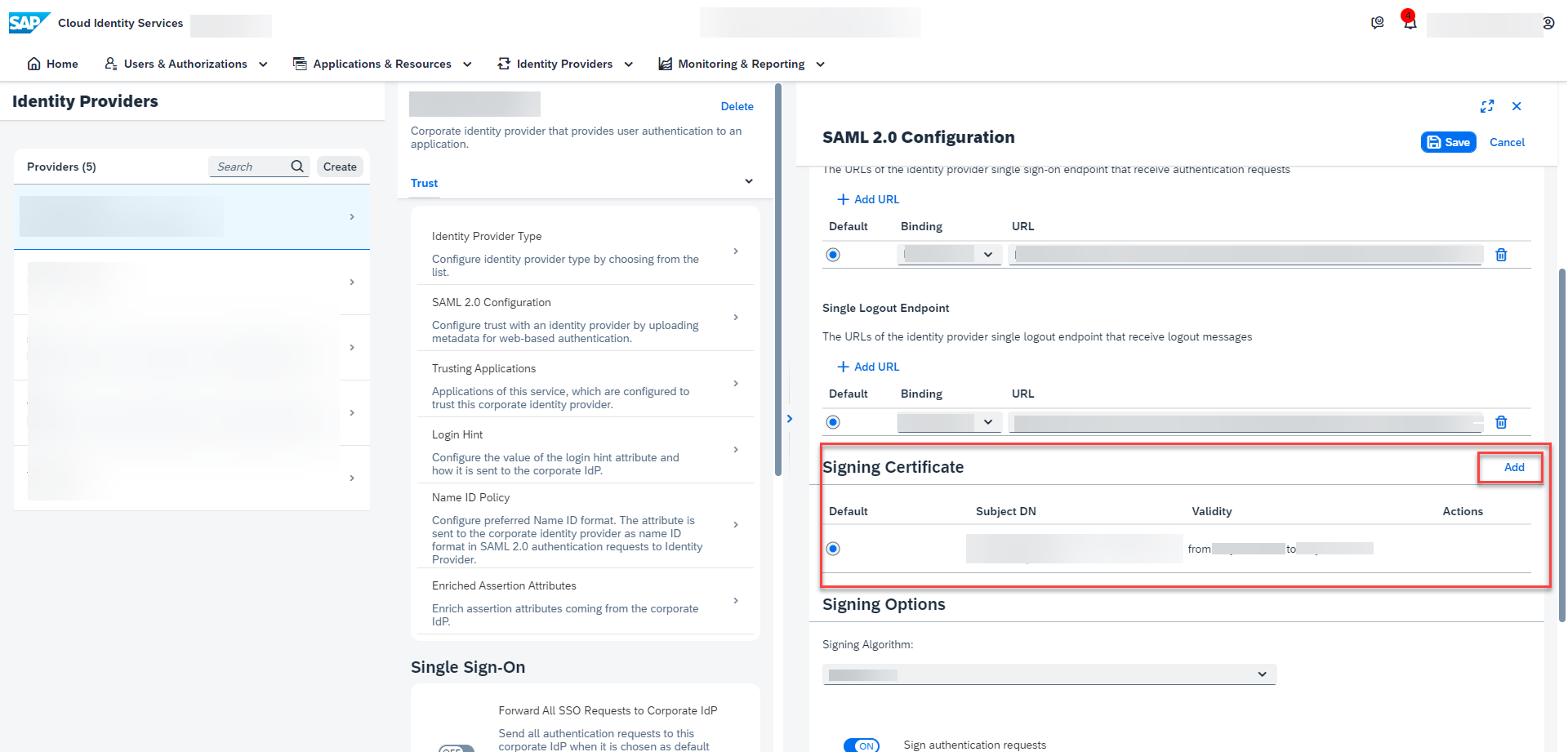The height and width of the screenshot is (752, 1568).
Task: Open Identity Provider Type settings
Action: pos(585,251)
